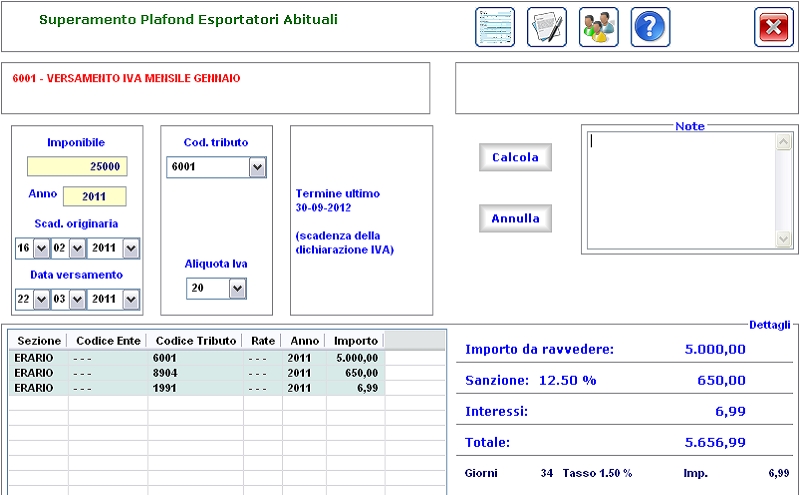Select the table cell with tributo 8904
The image size is (800, 495).
coord(196,373)
